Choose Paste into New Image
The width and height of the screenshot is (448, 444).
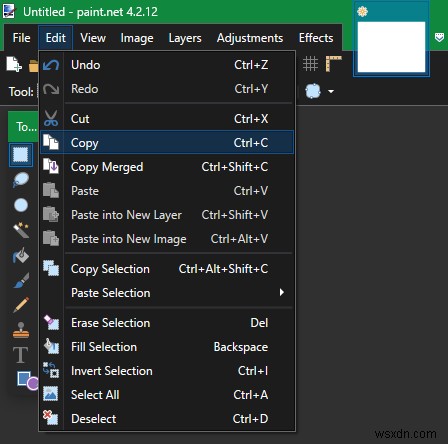point(167,239)
